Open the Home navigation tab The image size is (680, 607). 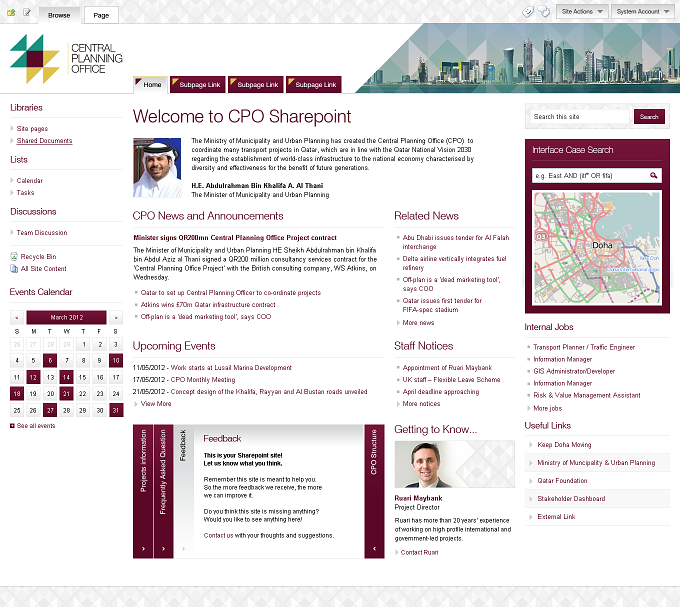[150, 85]
